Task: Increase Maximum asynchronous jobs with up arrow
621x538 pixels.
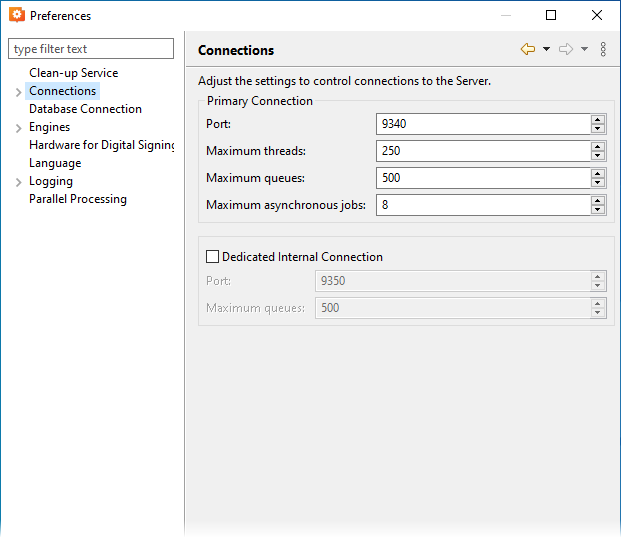Action: [x=598, y=200]
